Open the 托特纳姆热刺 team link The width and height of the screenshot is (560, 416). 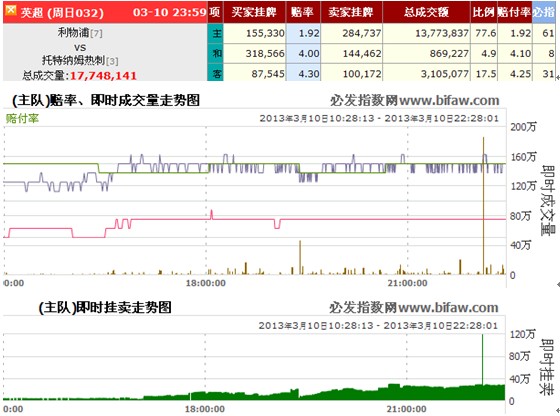coord(74,60)
